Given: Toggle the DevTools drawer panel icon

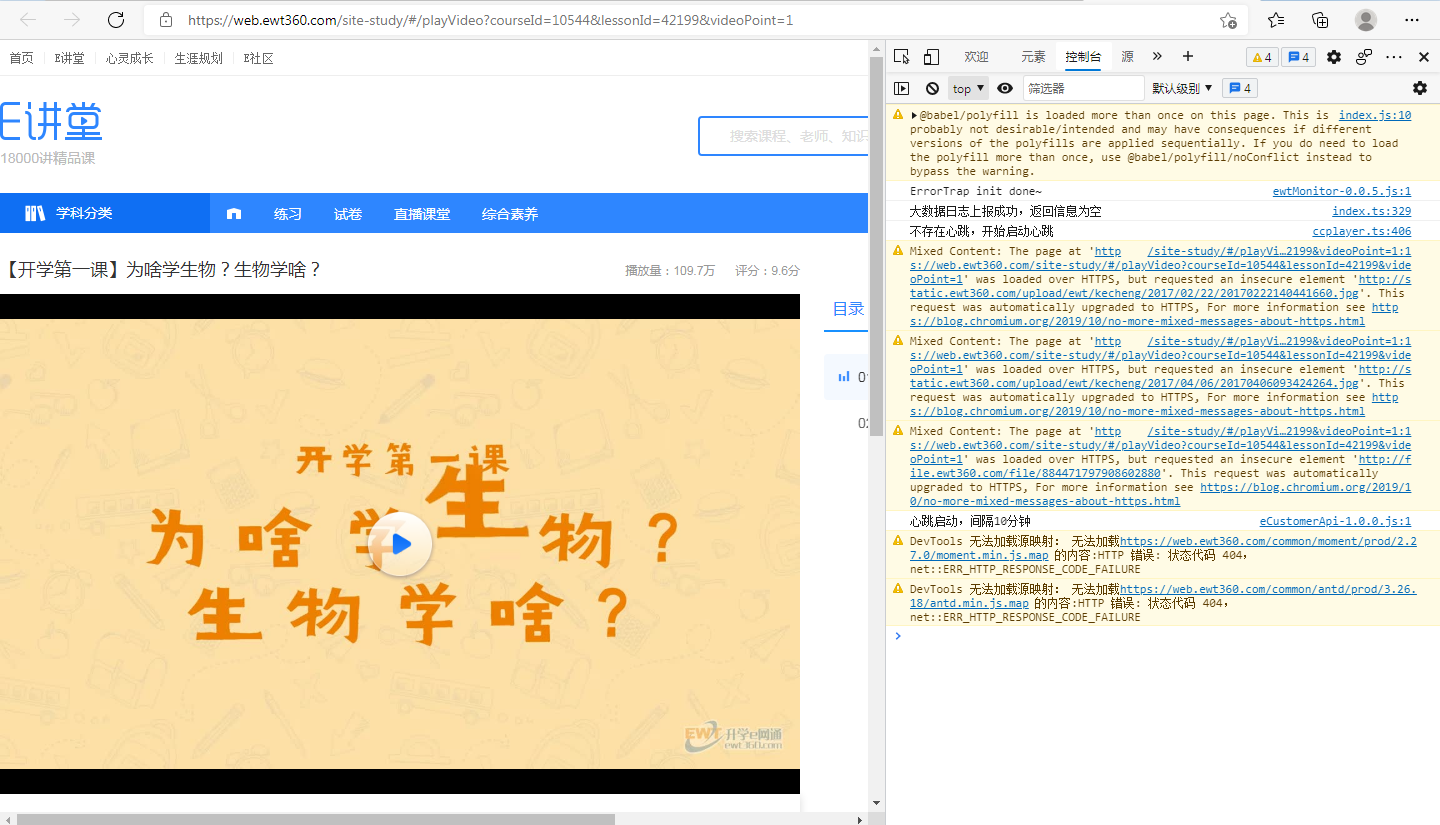Looking at the screenshot, I should pos(901,88).
